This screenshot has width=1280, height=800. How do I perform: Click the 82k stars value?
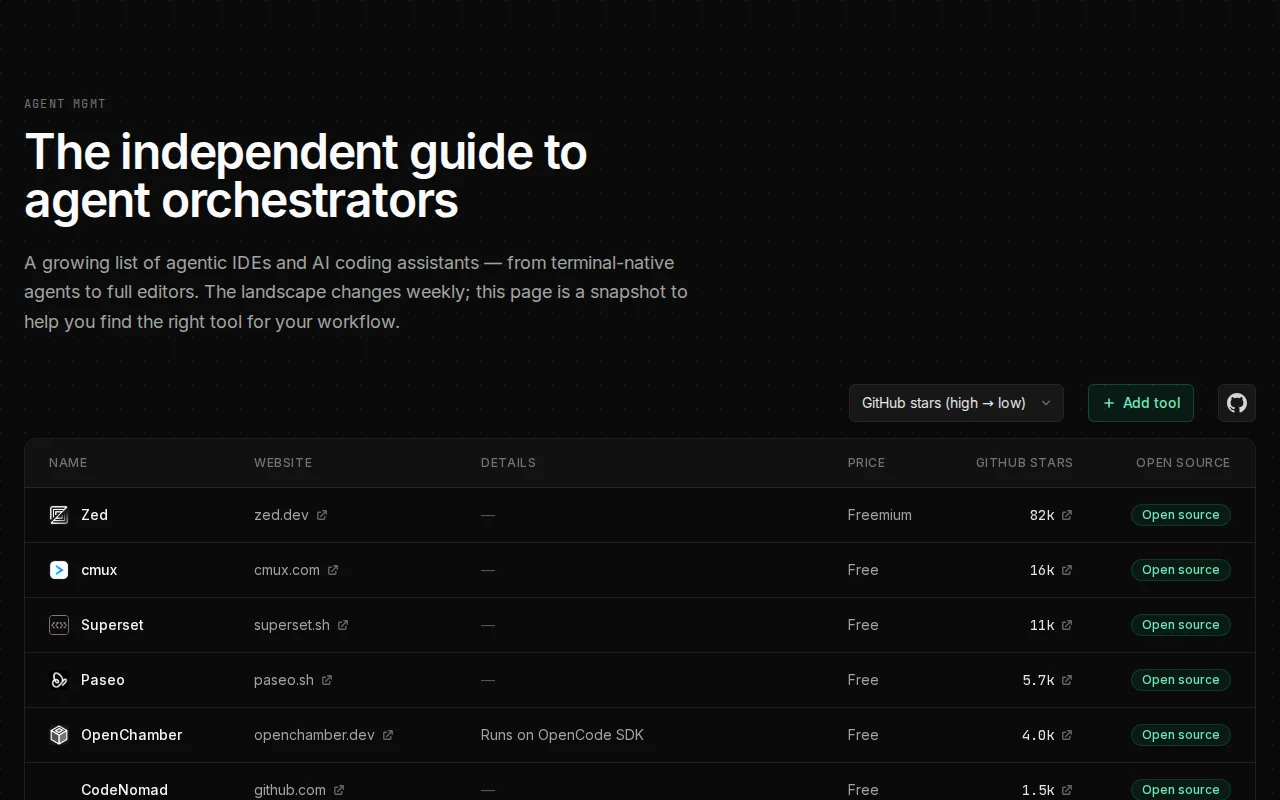click(1042, 515)
